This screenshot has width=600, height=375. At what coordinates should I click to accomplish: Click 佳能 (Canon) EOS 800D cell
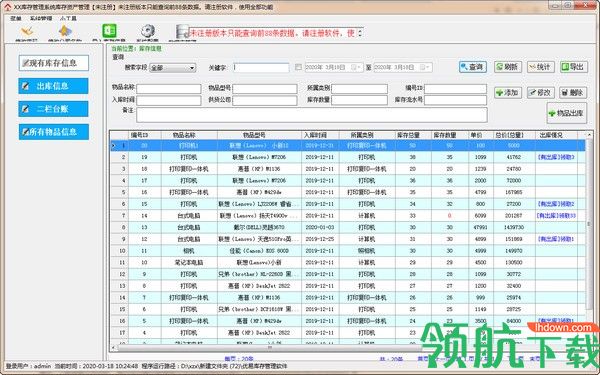pyautogui.click(x=259, y=251)
